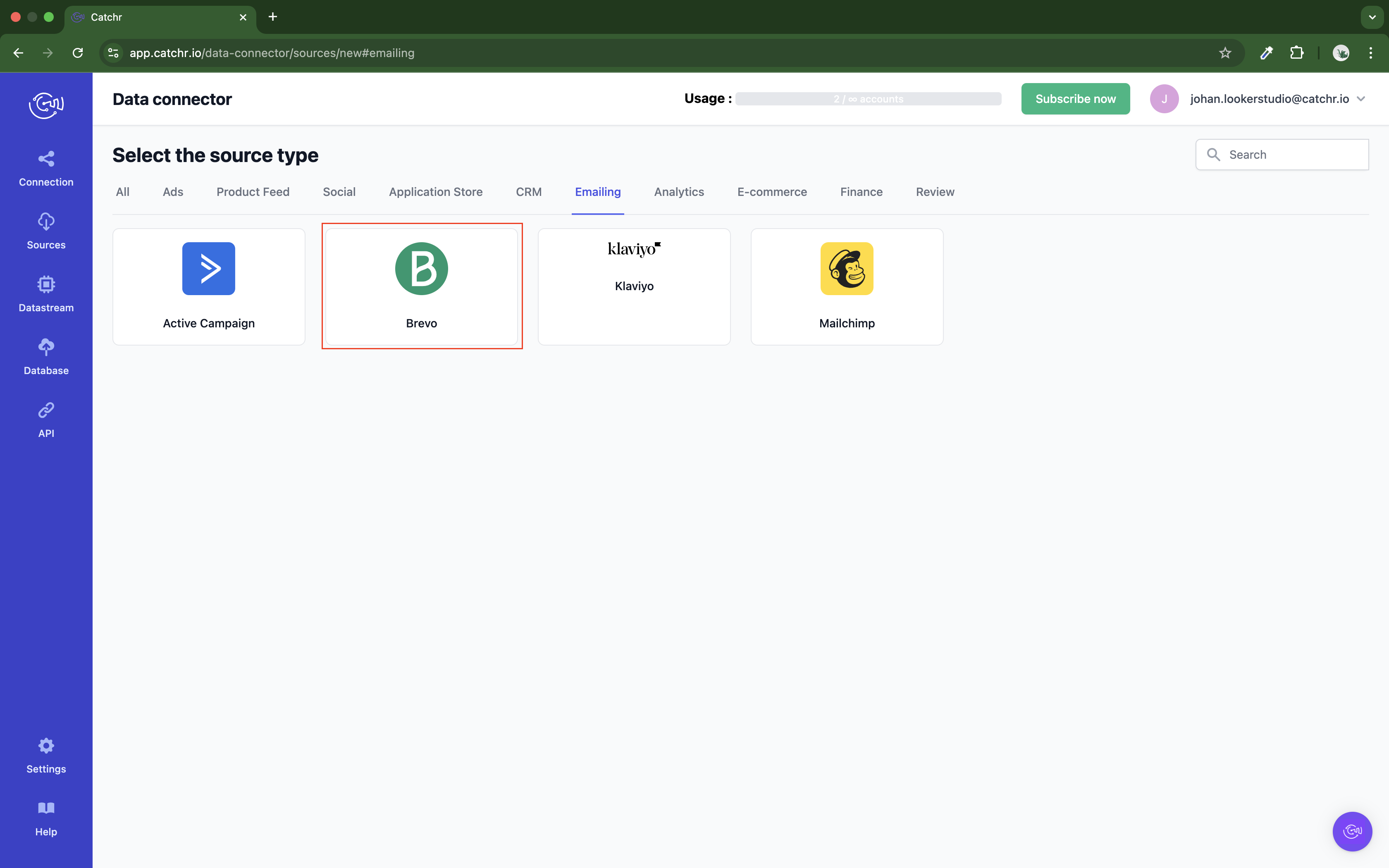The image size is (1389, 868).
Task: Select the Catchr browser tab
Action: pos(160,17)
